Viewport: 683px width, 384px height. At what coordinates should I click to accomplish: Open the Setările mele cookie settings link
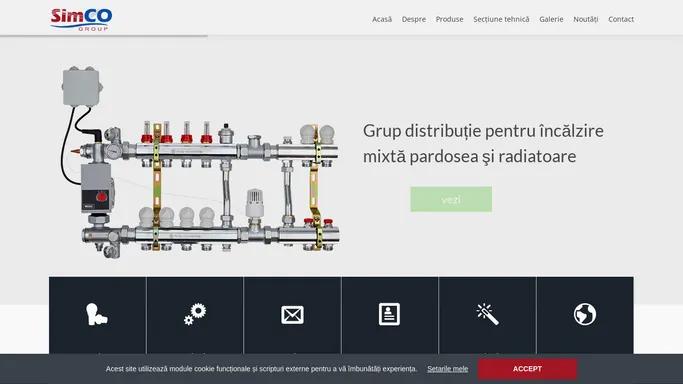click(x=447, y=369)
